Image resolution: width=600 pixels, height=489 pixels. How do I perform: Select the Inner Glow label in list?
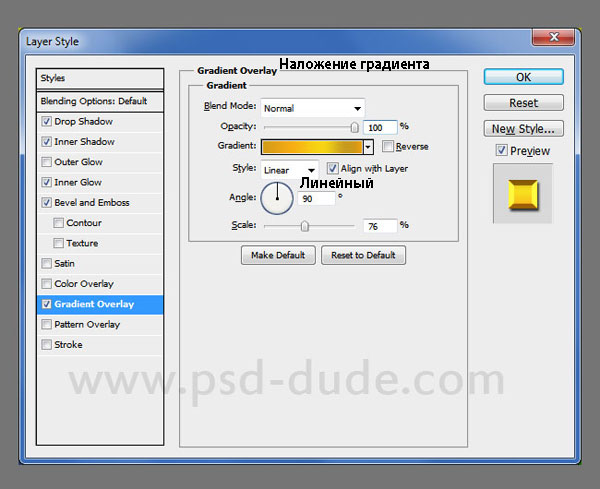coord(78,183)
